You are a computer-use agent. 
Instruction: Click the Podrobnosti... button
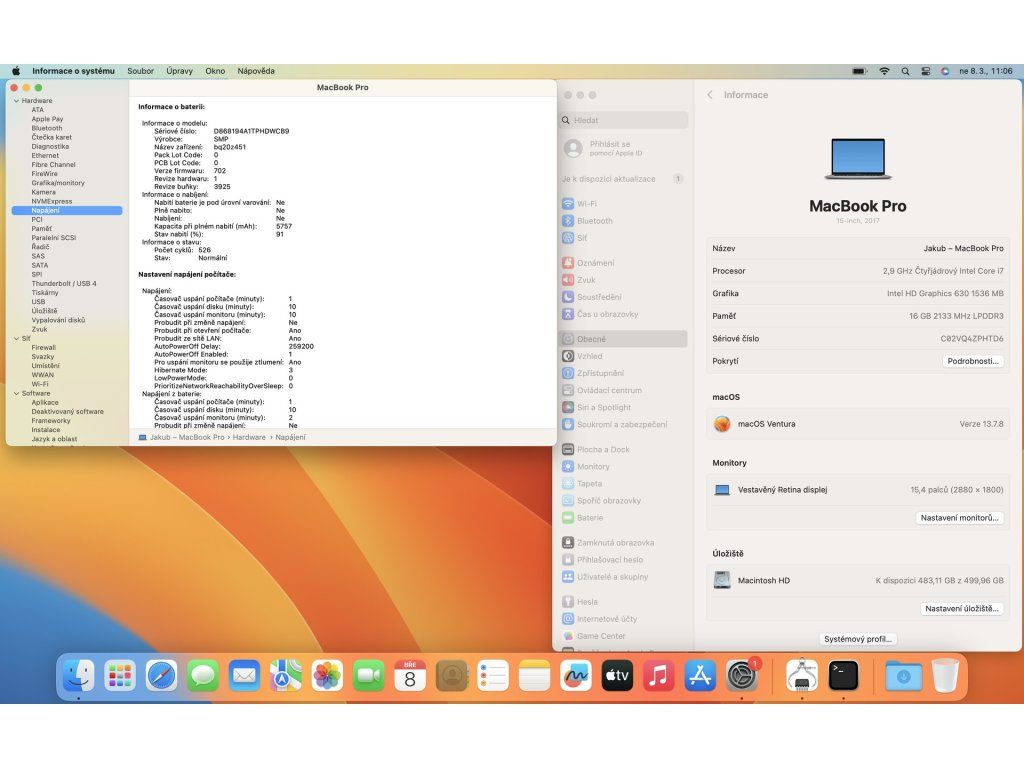(x=972, y=361)
